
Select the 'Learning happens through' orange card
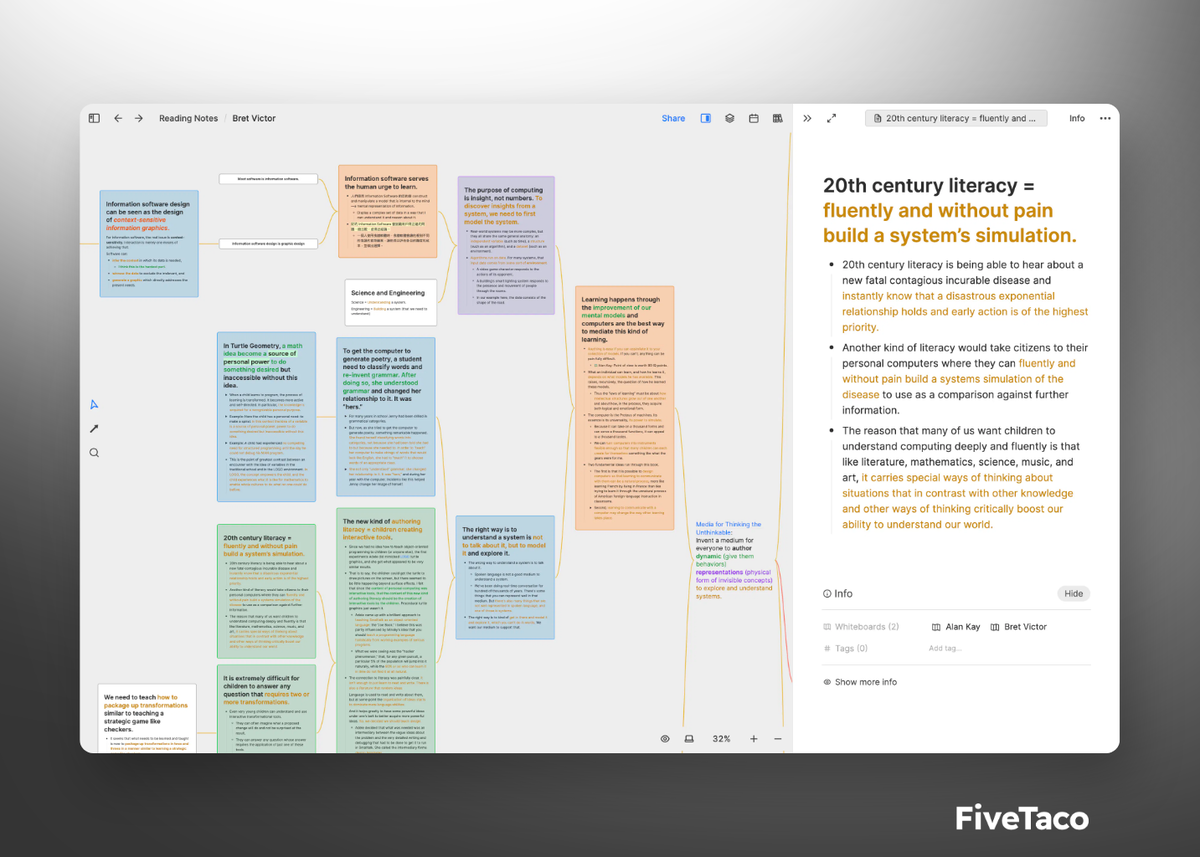626,408
